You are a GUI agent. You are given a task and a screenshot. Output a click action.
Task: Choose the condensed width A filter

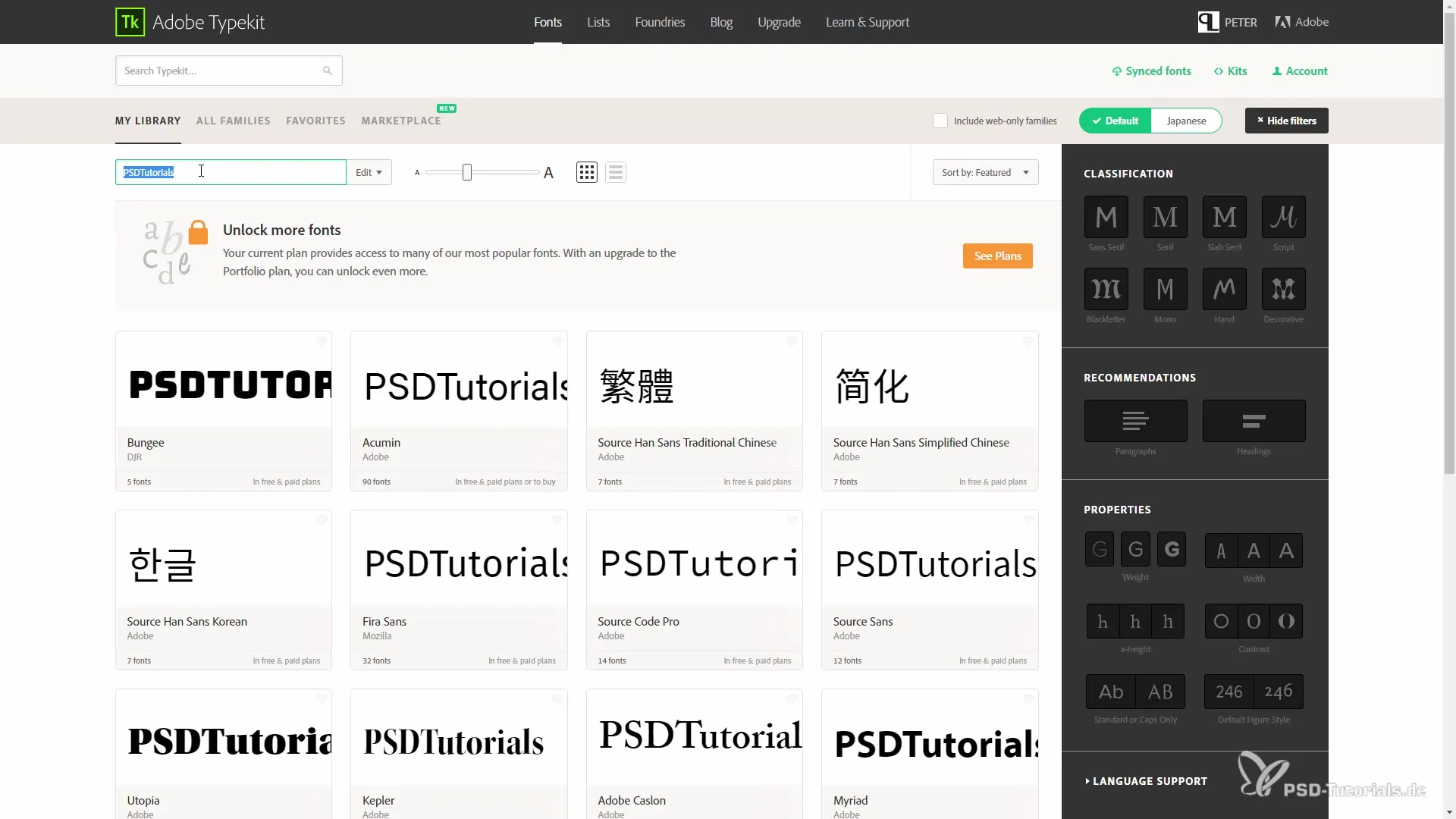pos(1221,551)
